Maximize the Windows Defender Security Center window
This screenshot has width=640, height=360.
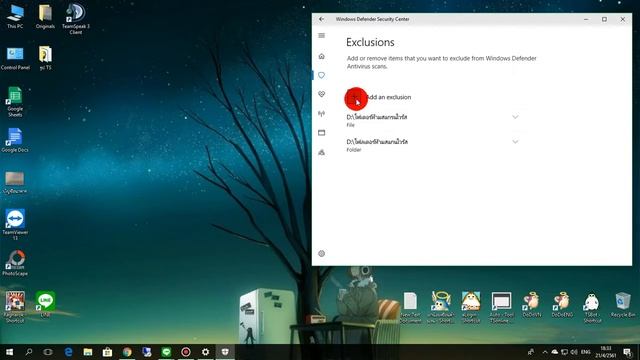604,19
